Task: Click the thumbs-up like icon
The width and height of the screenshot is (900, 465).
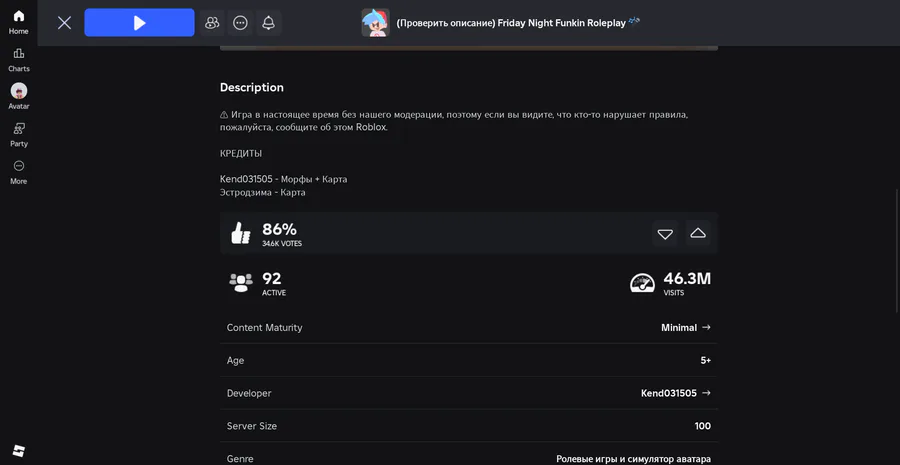Action: 241,233
